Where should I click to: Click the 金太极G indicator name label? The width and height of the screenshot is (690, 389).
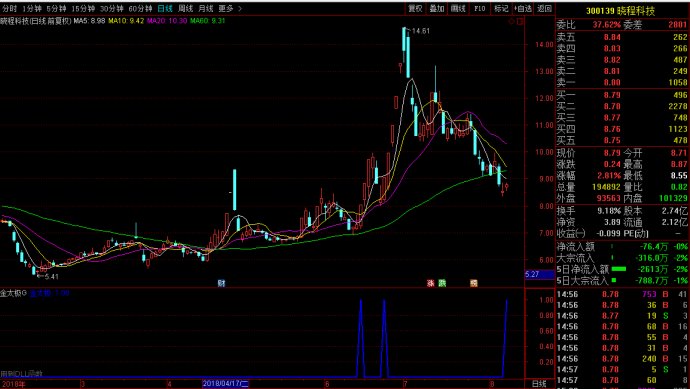(14, 293)
